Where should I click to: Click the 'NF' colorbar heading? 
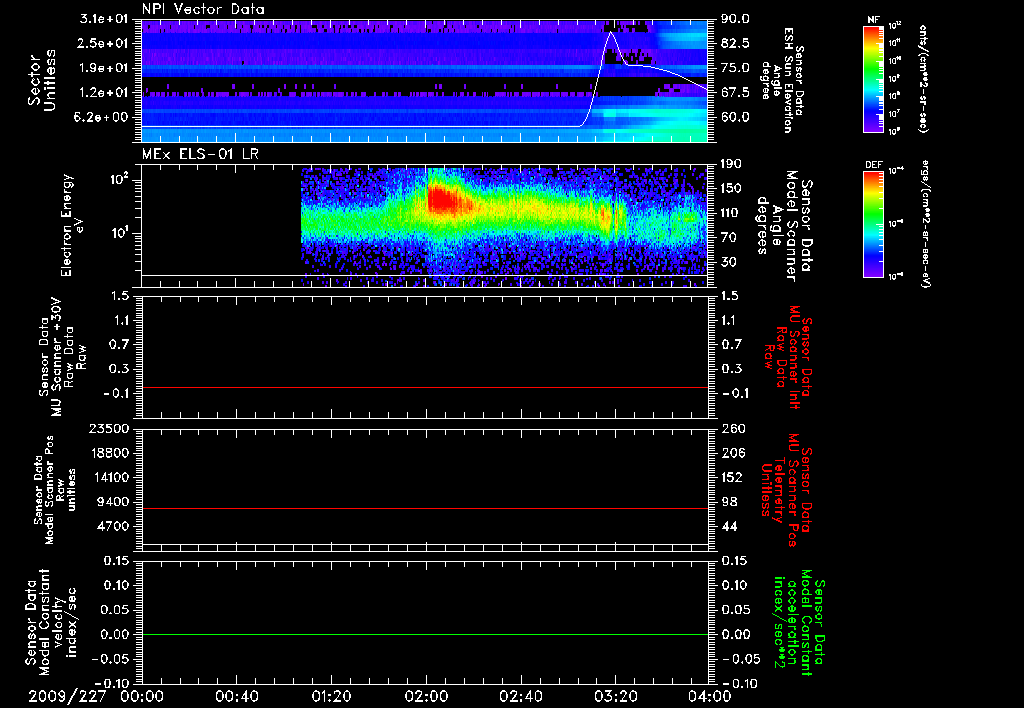point(873,20)
